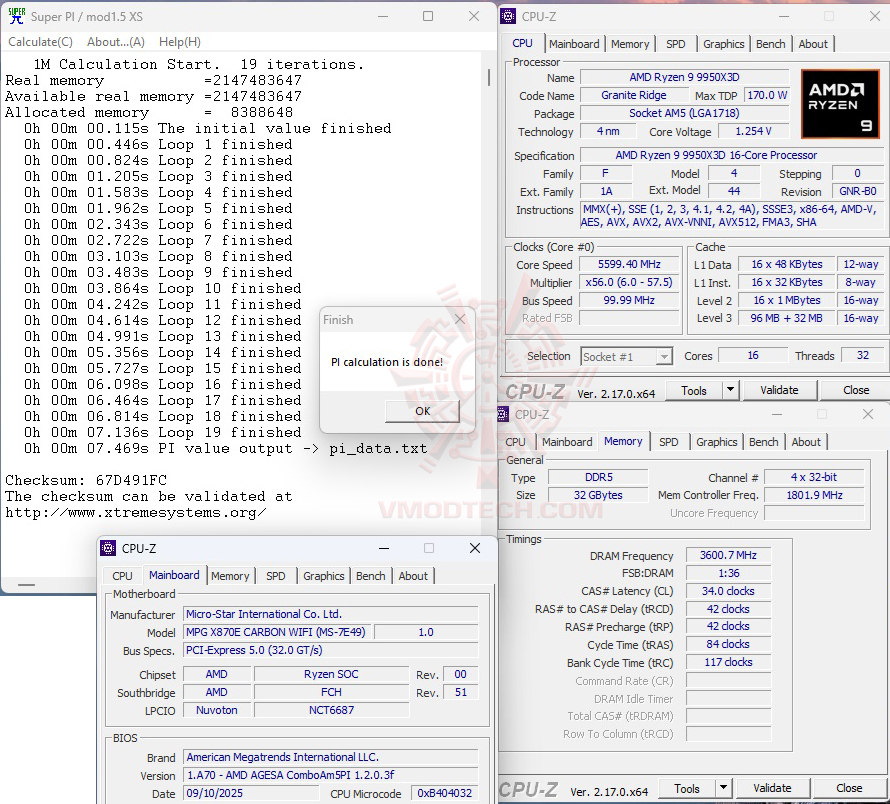
Task: Click Validate in top CPU-Z window
Action: tap(779, 390)
